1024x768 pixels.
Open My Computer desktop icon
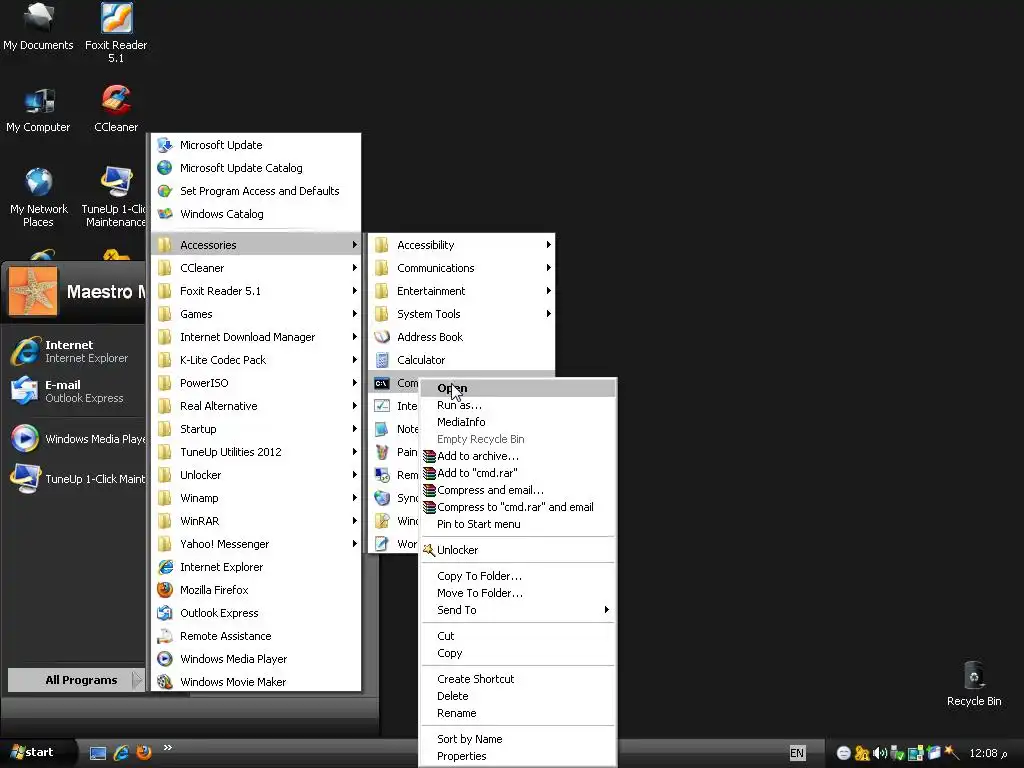[x=38, y=110]
